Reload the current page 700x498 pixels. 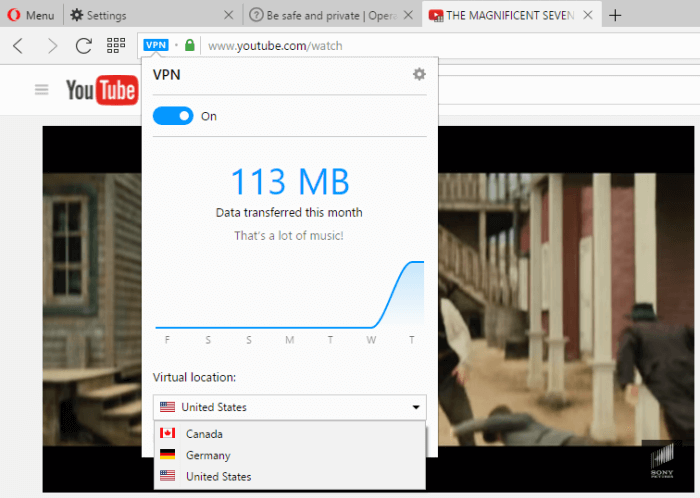pos(83,46)
